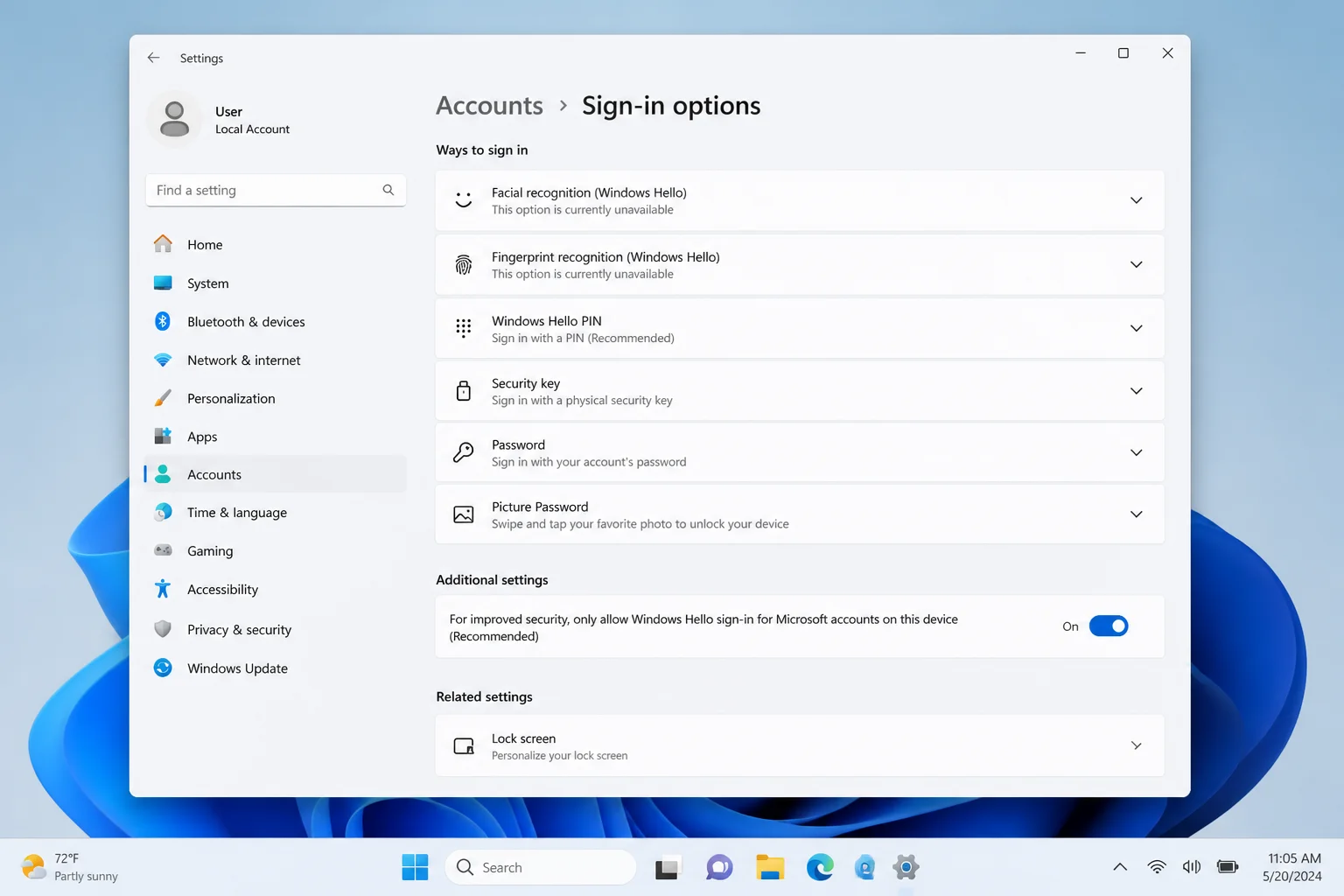1344x896 pixels.
Task: Open weather widget showing 72°F
Action: tap(70, 867)
